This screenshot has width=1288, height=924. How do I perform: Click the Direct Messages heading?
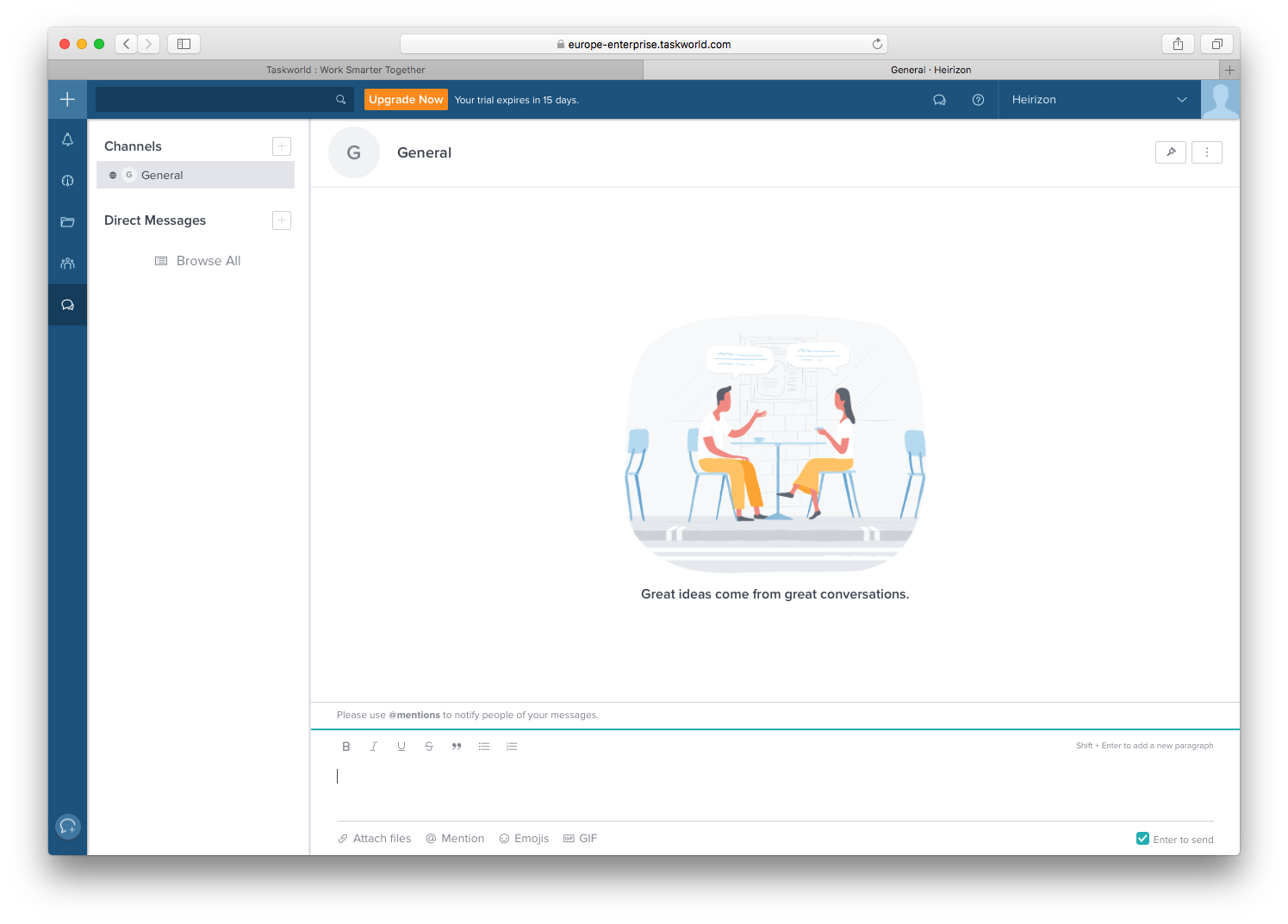155,220
